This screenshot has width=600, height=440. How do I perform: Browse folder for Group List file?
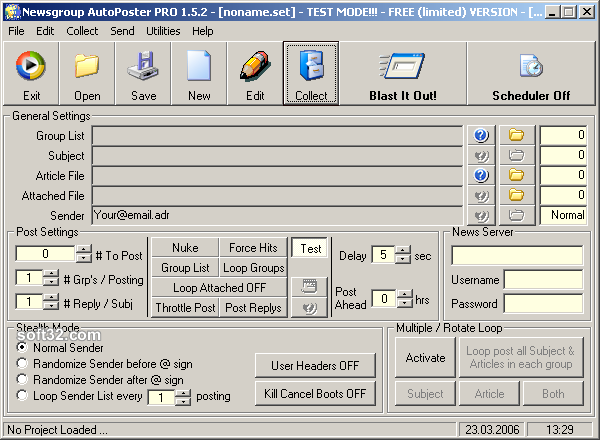[x=517, y=135]
